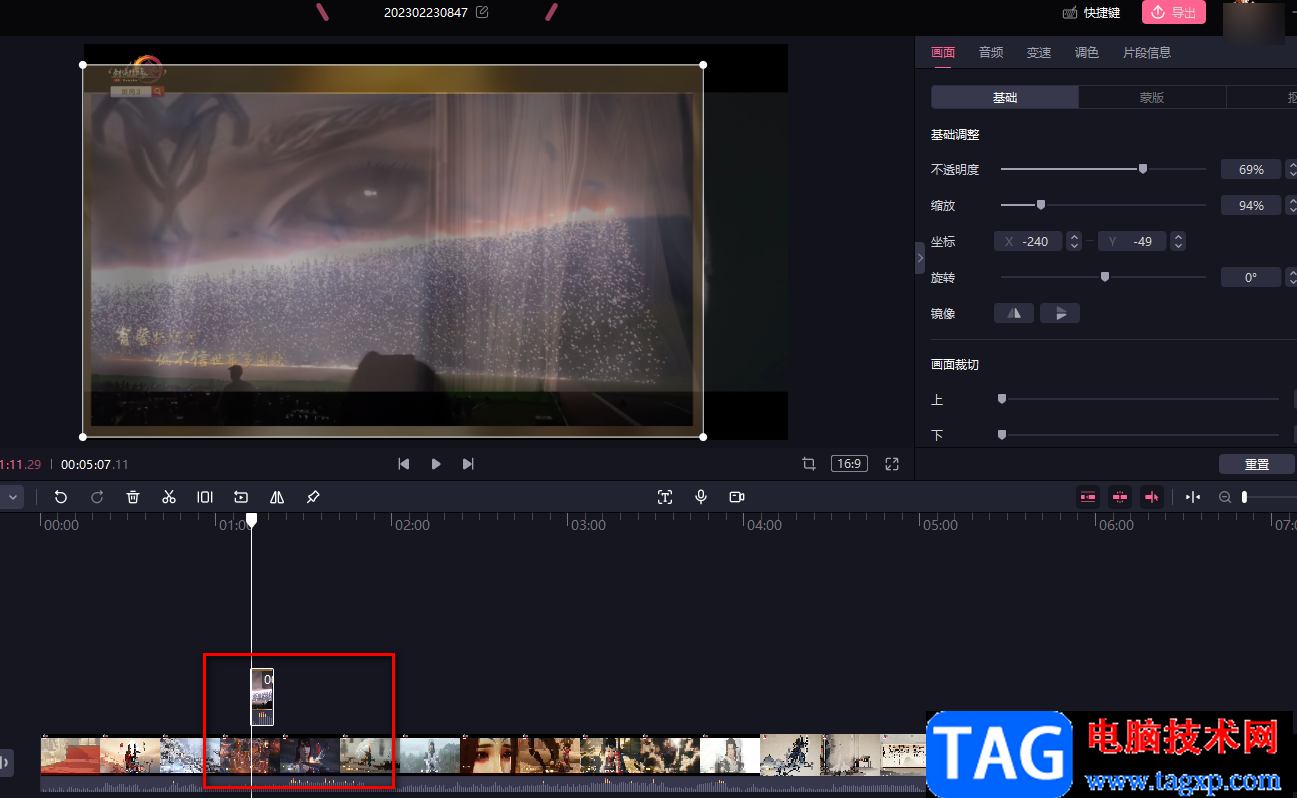Open the 片段信息 tab
The height and width of the screenshot is (798, 1297).
[1147, 53]
